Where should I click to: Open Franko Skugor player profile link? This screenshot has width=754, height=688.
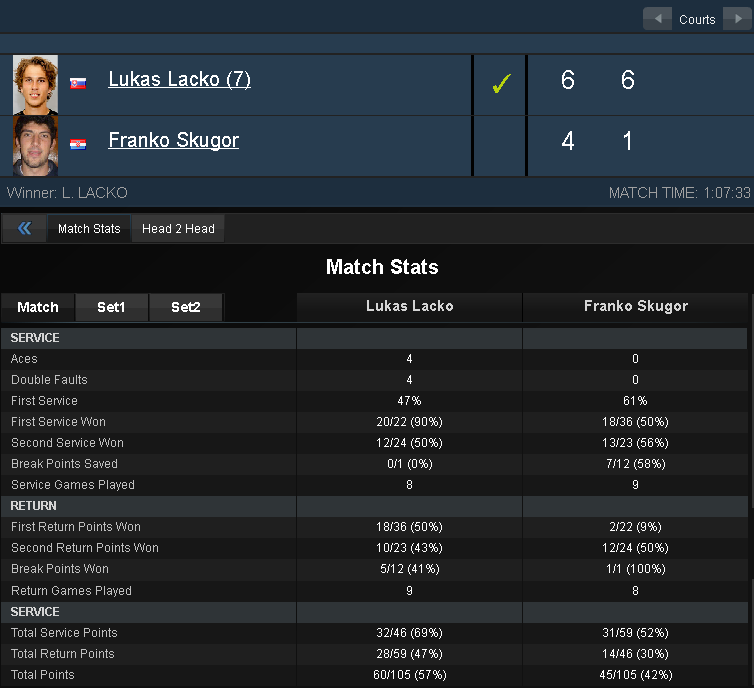(x=174, y=140)
